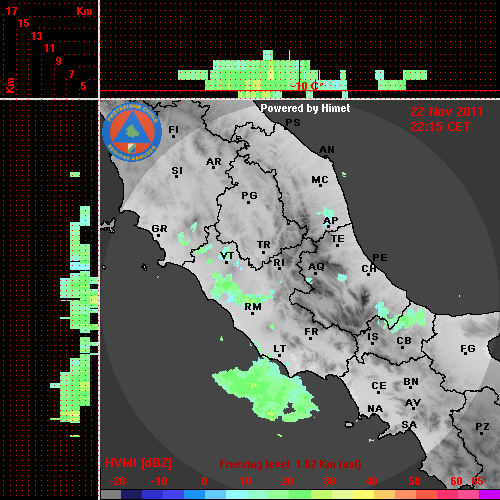Select the FR city label
This screenshot has width=500, height=500.
(x=311, y=332)
